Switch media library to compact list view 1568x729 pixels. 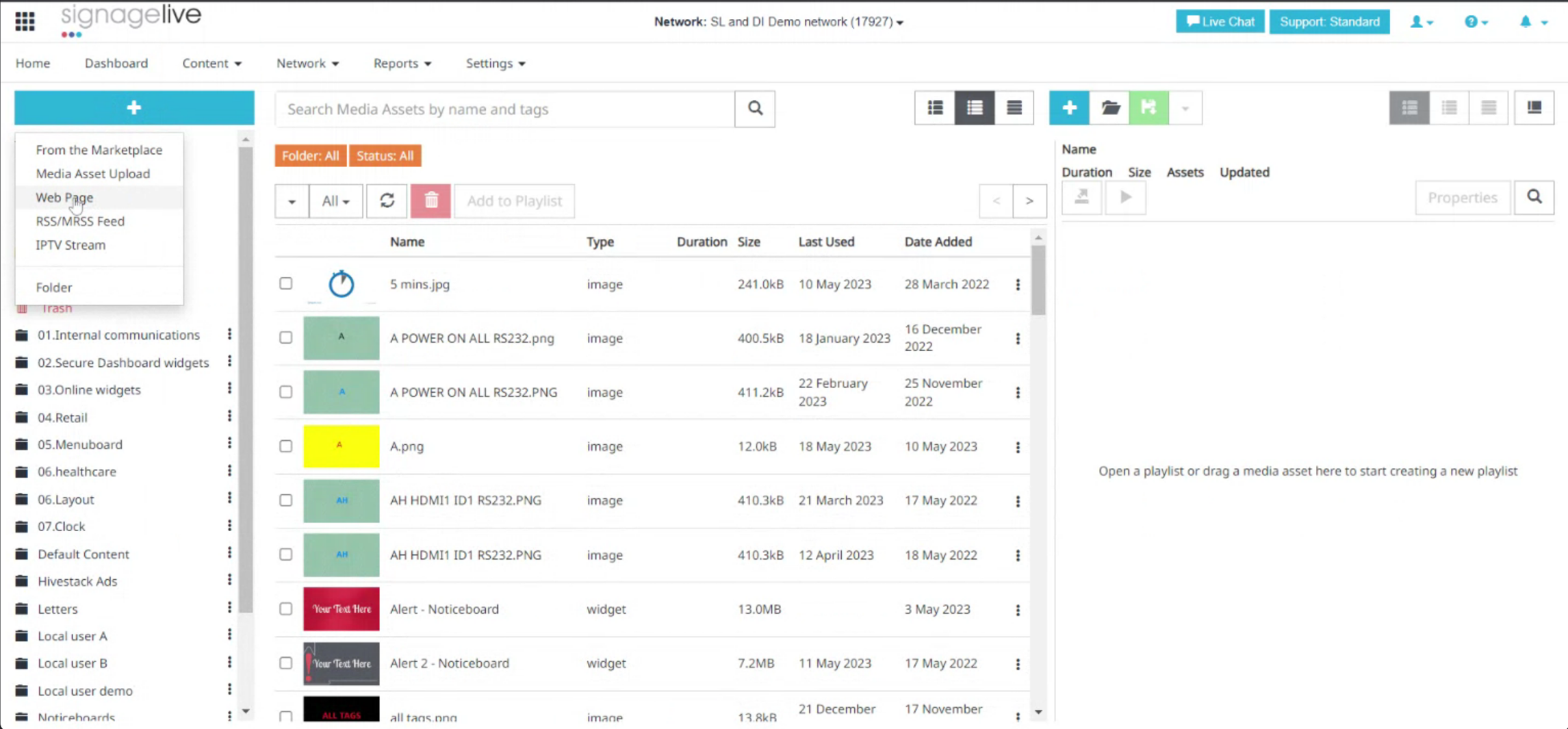click(1014, 107)
